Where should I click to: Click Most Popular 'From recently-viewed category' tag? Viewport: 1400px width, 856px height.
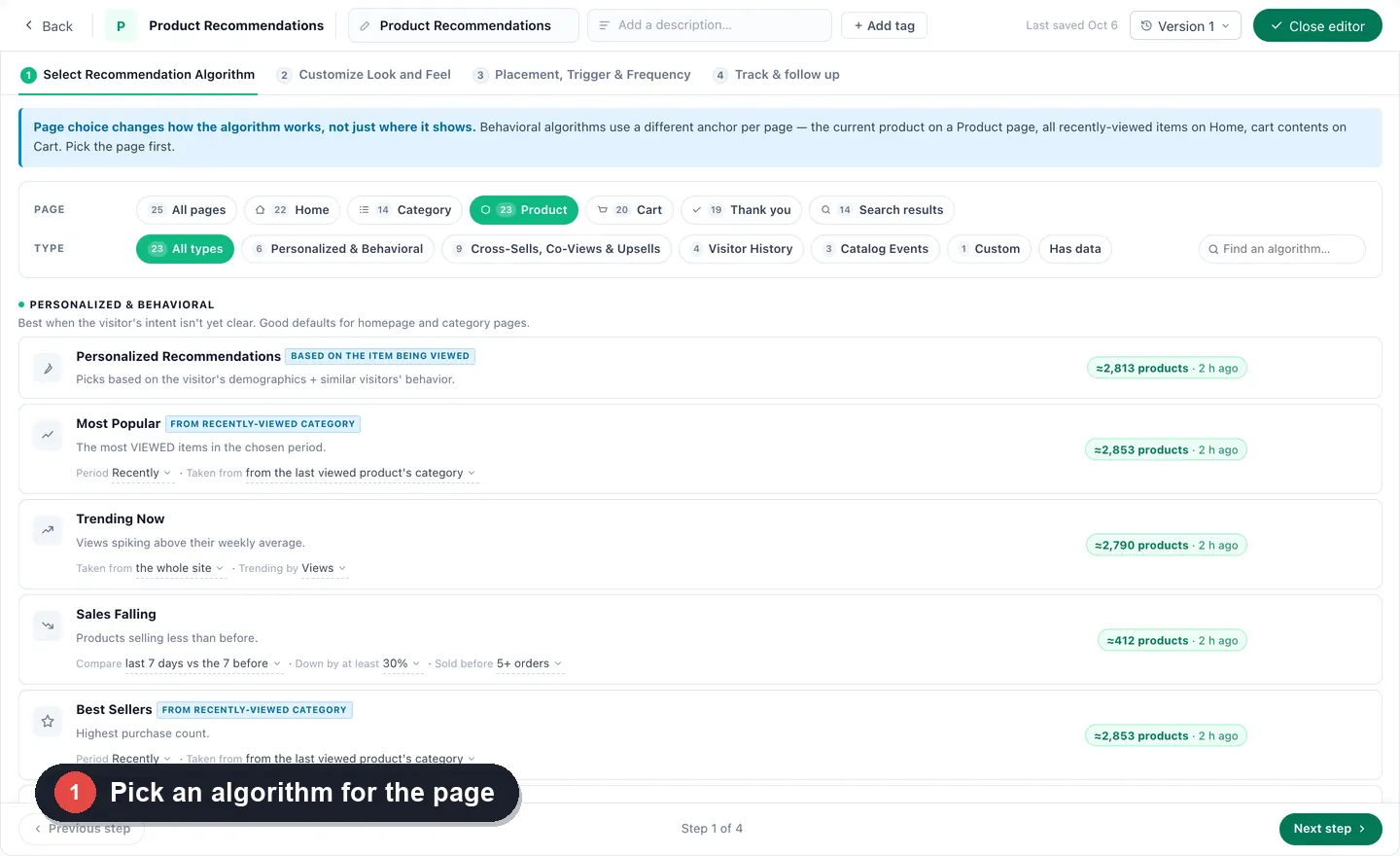(x=262, y=424)
